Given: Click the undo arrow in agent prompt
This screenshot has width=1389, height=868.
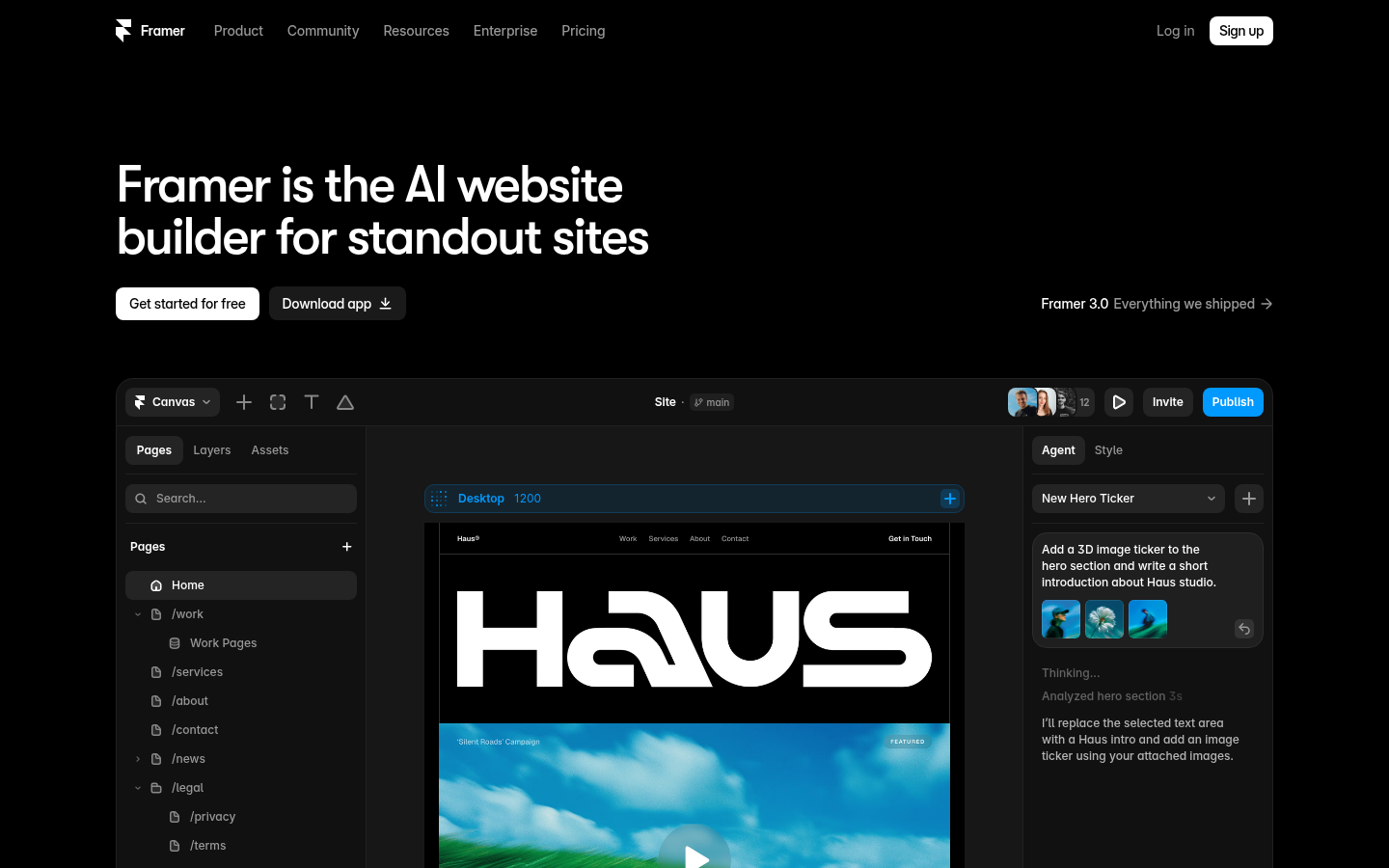Looking at the screenshot, I should 1244,629.
